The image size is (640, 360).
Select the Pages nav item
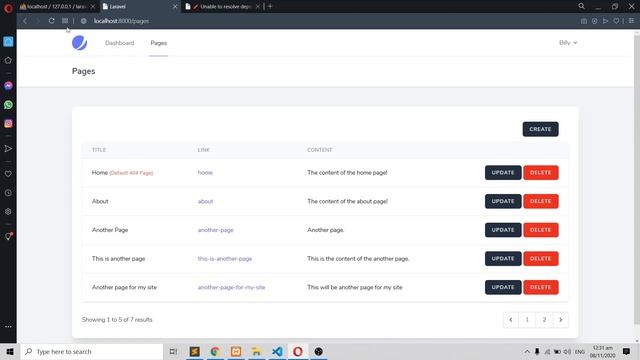point(158,43)
